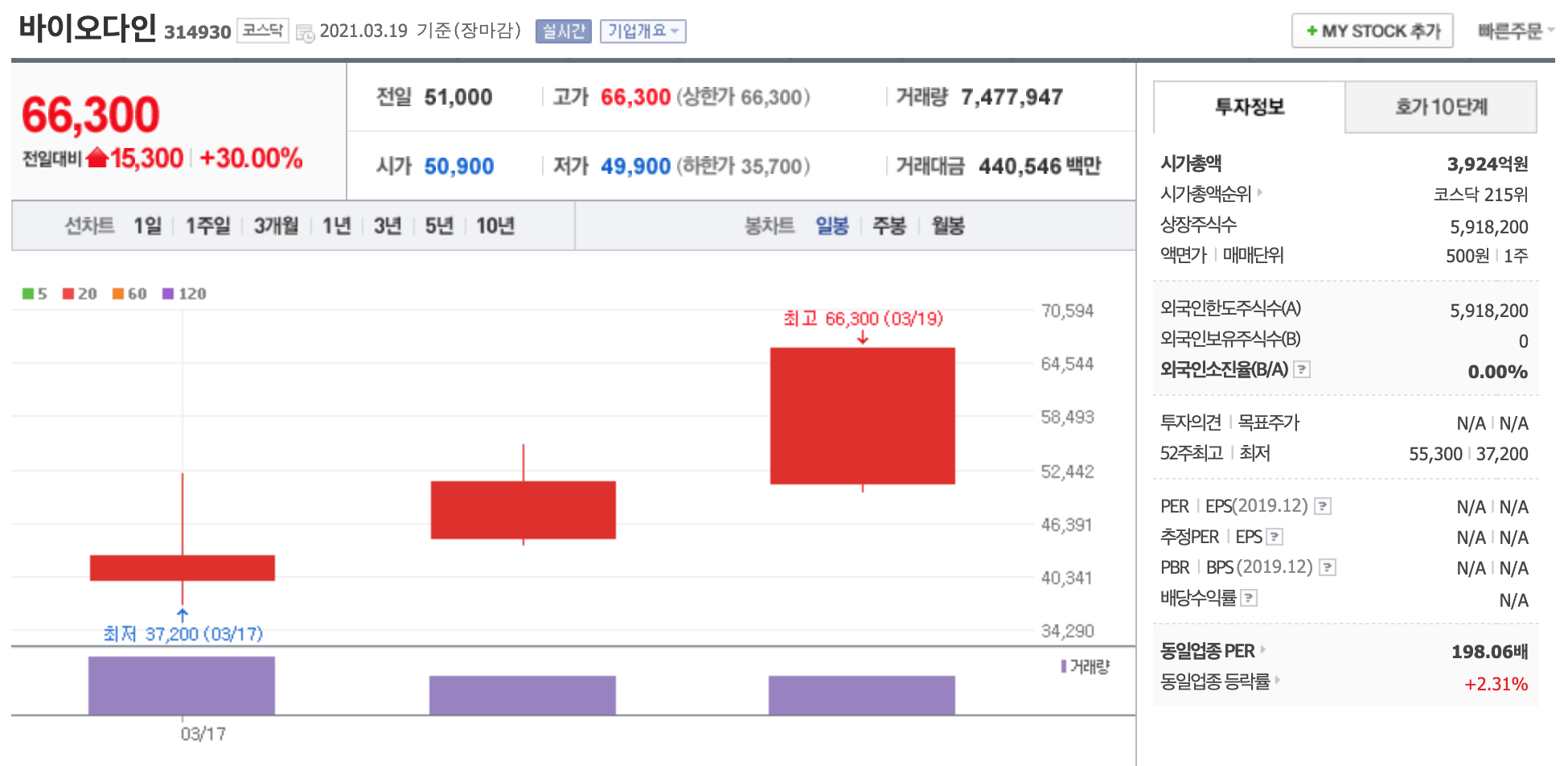1568x766 pixels.
Task: Select the 1주일 line chart period
Action: 207,226
